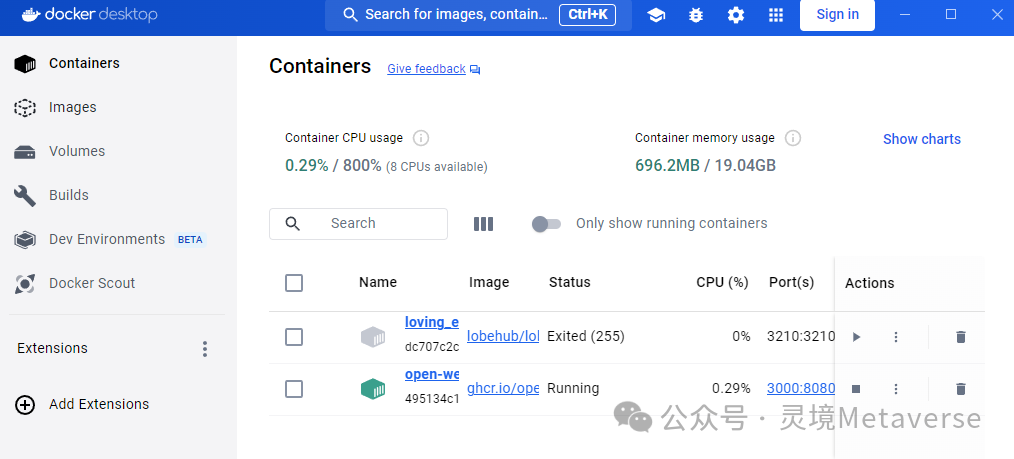Screen dimensions: 1014x459
Task: Stop the open-we container with stop icon
Action: coord(856,389)
